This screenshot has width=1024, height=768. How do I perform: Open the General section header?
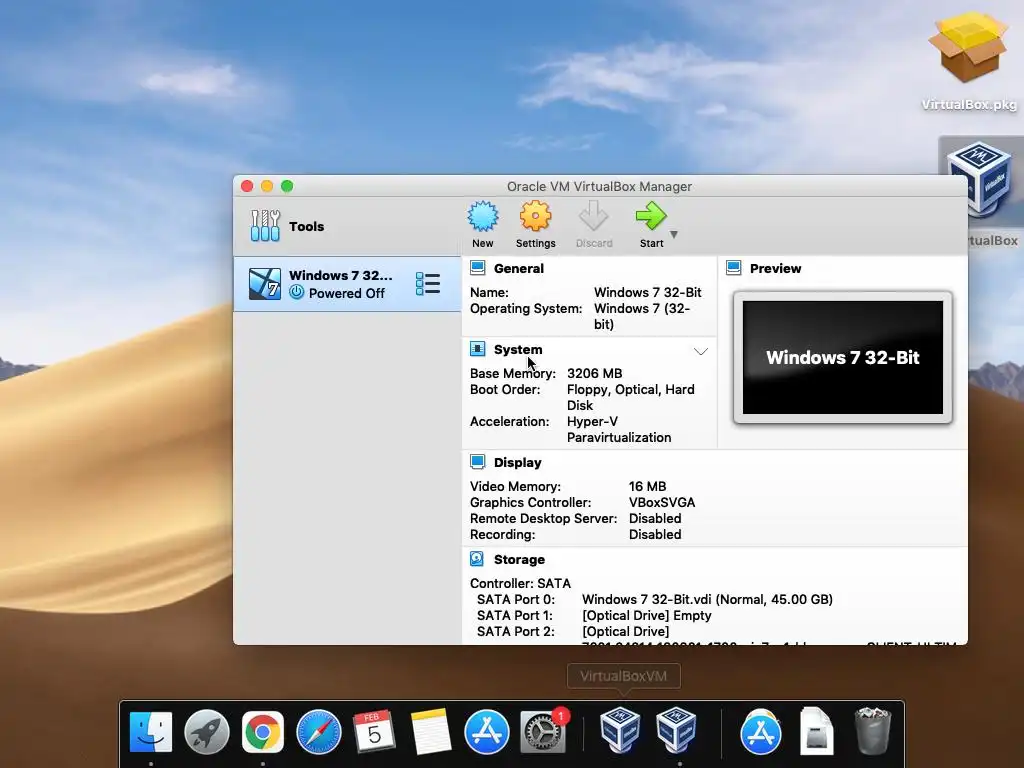[x=519, y=268]
